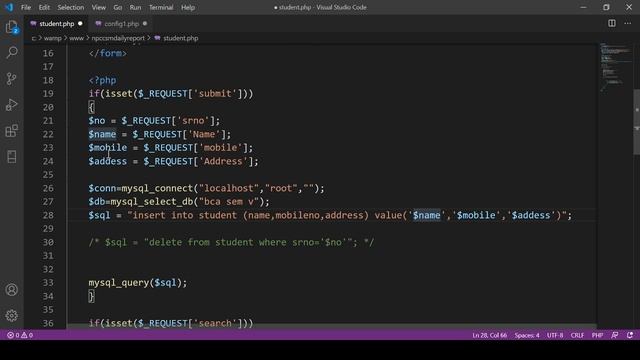Open the Help menu

click(188, 7)
